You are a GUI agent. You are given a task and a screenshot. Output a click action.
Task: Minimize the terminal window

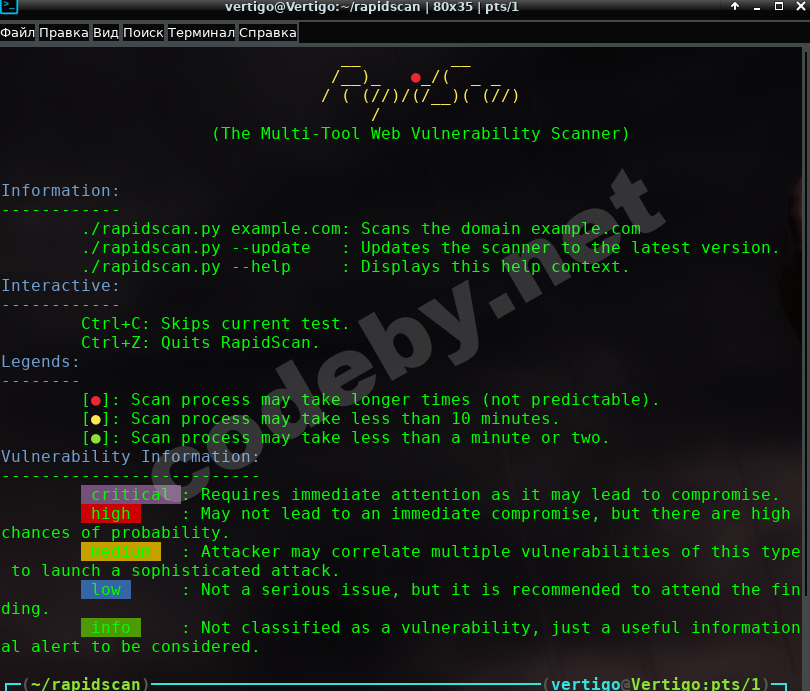coord(757,7)
